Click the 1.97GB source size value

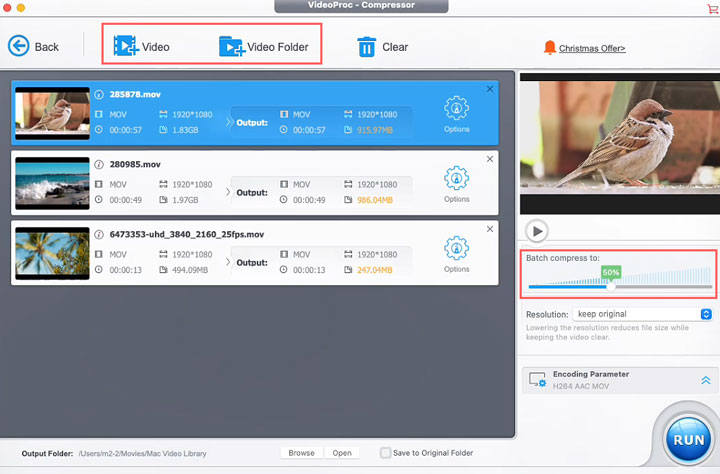tap(185, 200)
